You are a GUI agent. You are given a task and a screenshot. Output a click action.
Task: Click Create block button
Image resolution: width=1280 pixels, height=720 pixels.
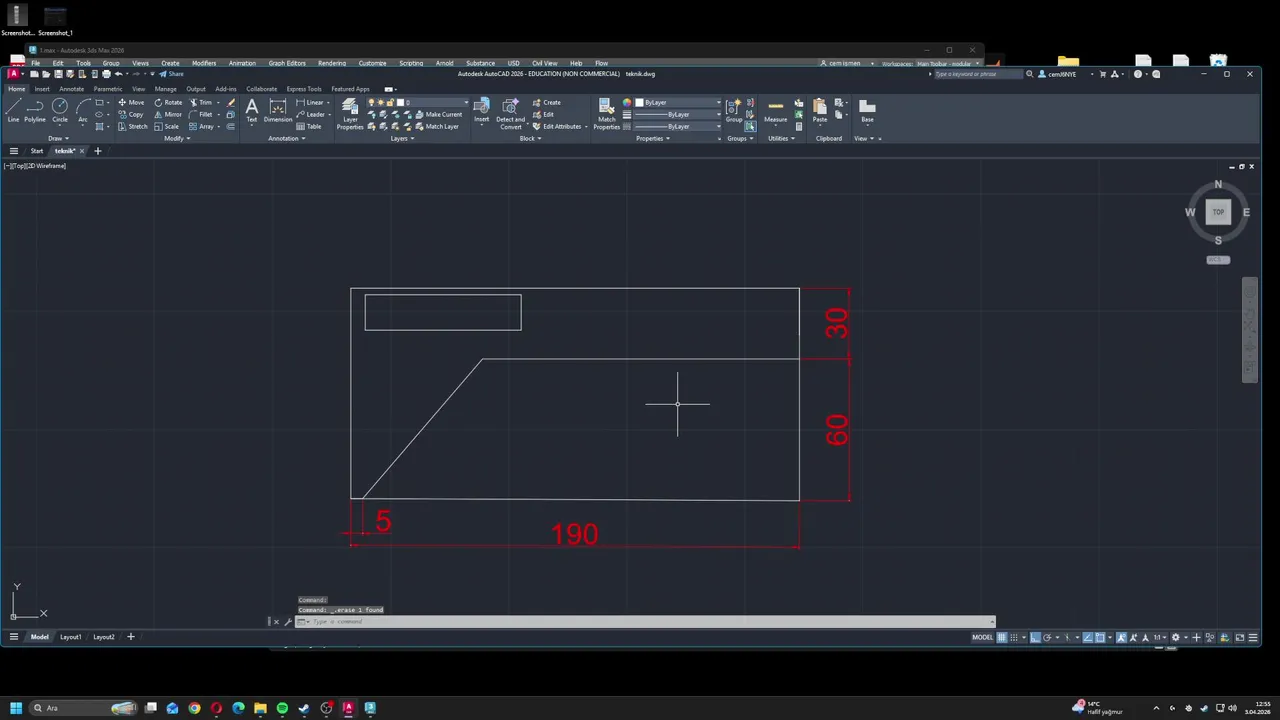tap(546, 102)
